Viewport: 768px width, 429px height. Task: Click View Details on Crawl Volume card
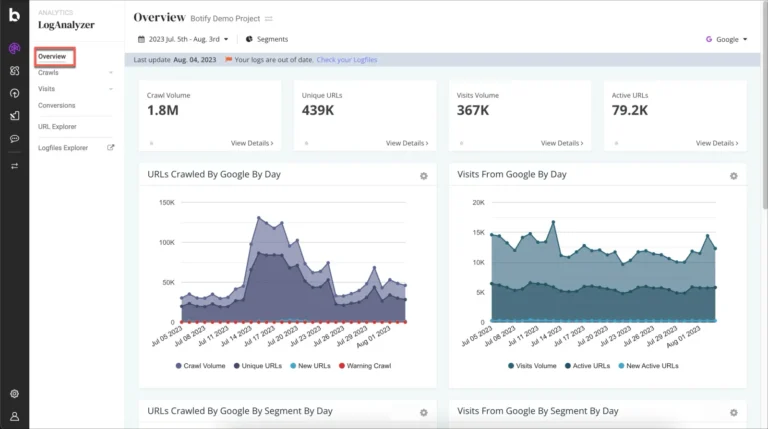point(252,143)
